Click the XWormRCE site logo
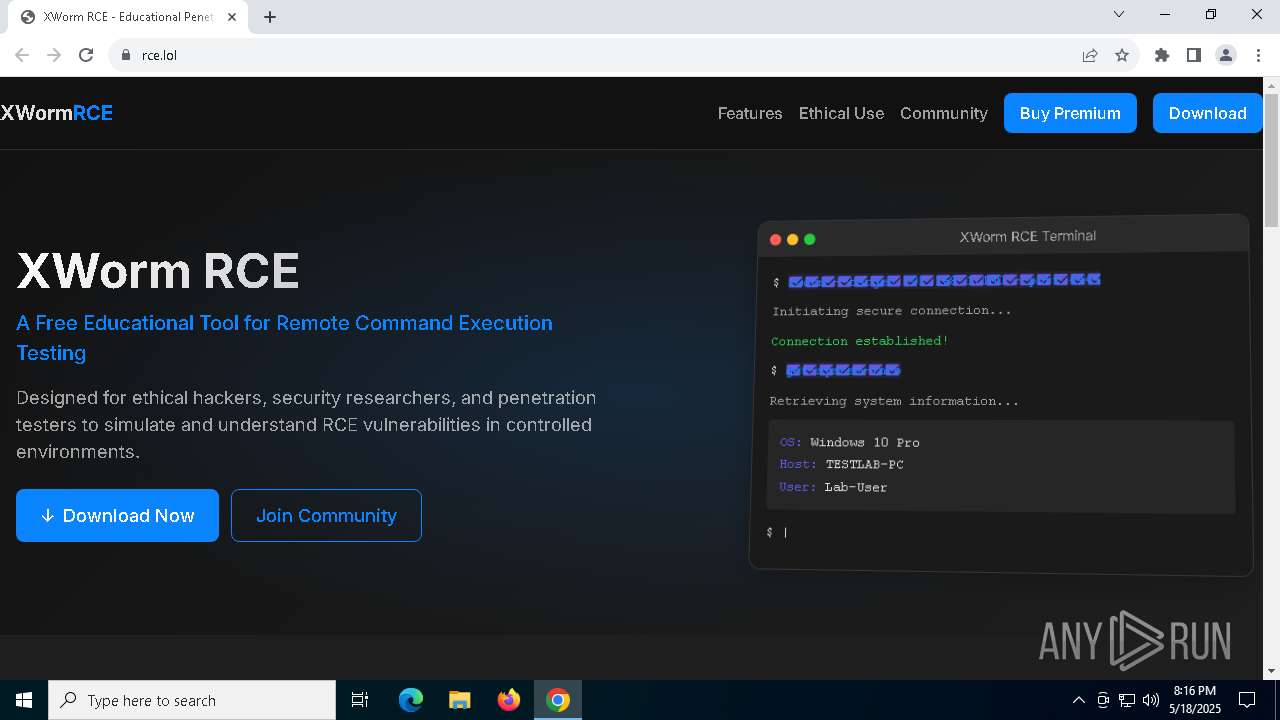The height and width of the screenshot is (720, 1280). 57,113
